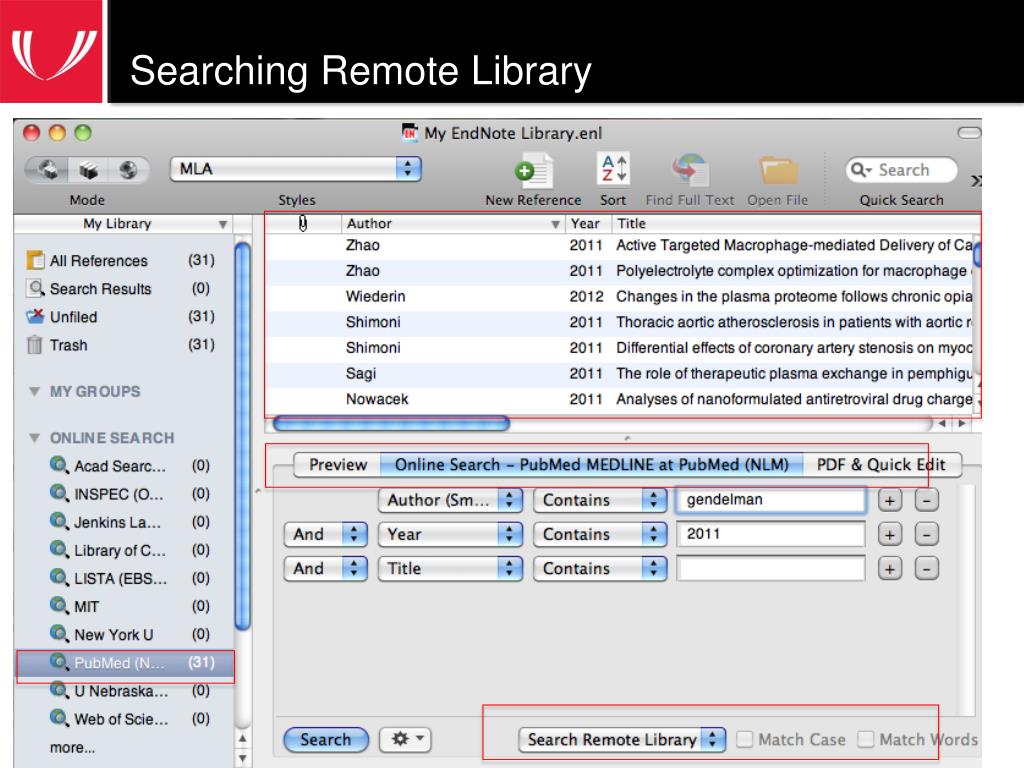Select the Online Search globe mode icon
The image size is (1024, 768).
tap(127, 170)
